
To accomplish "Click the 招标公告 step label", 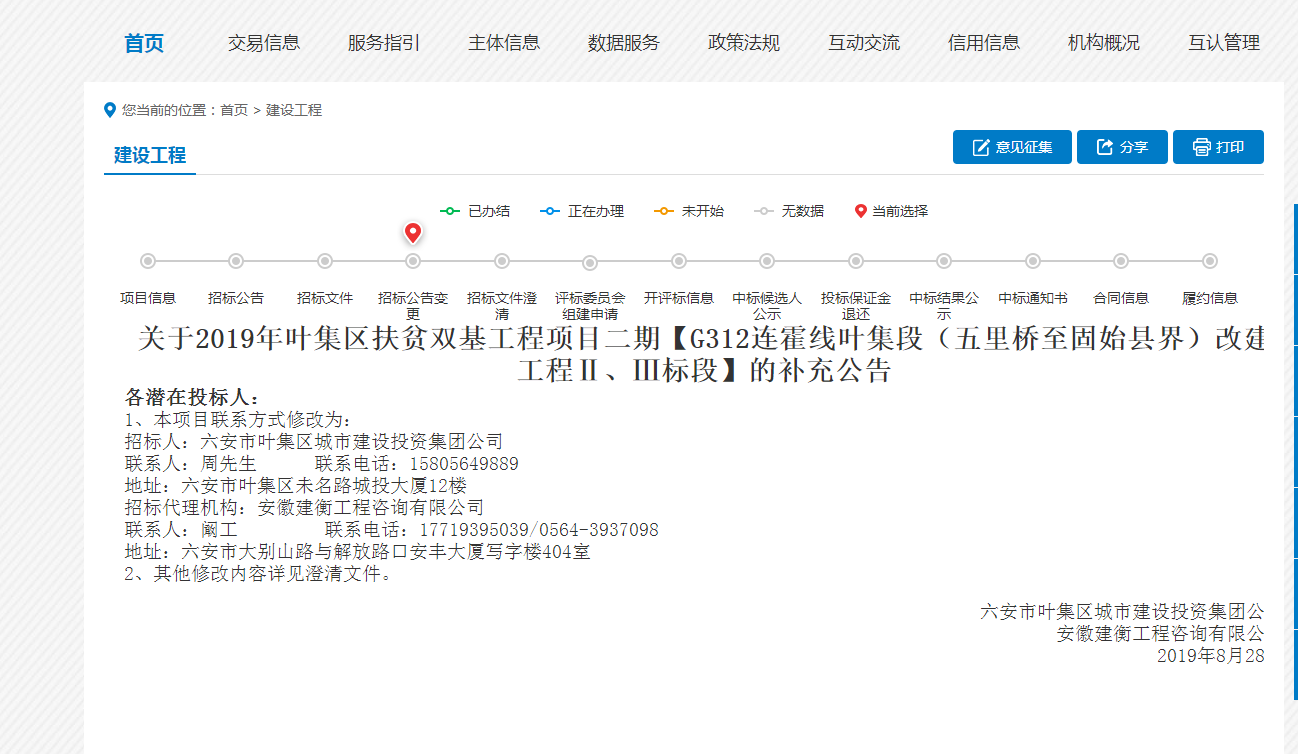I will coord(236,298).
